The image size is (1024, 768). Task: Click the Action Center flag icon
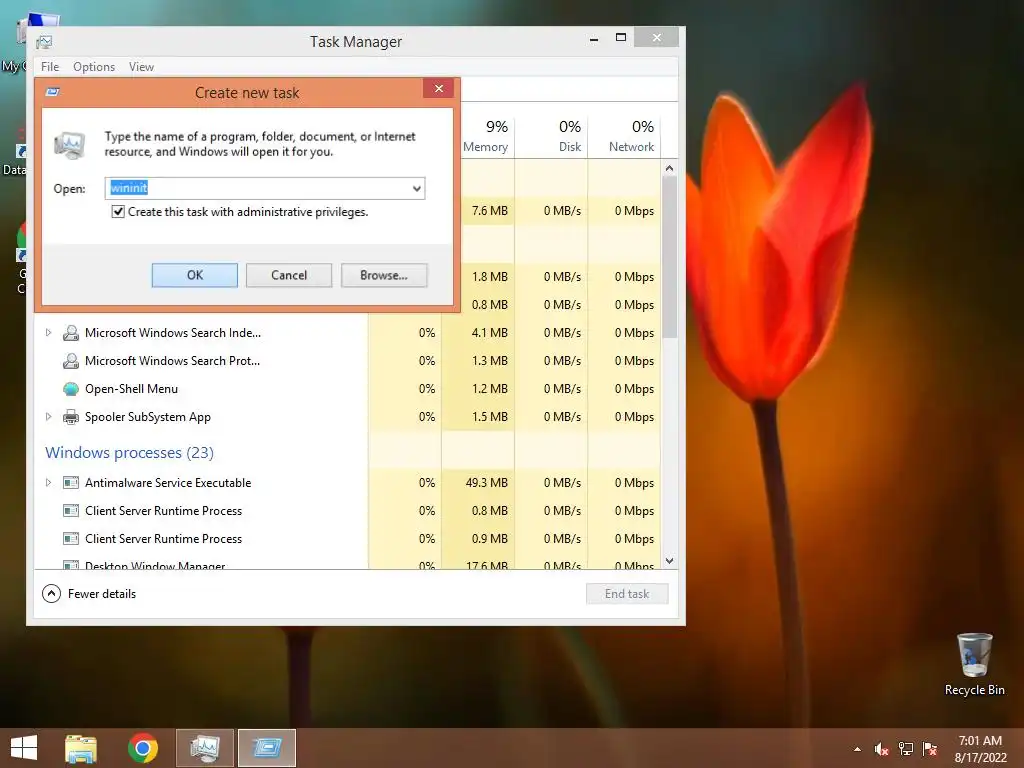pos(930,749)
